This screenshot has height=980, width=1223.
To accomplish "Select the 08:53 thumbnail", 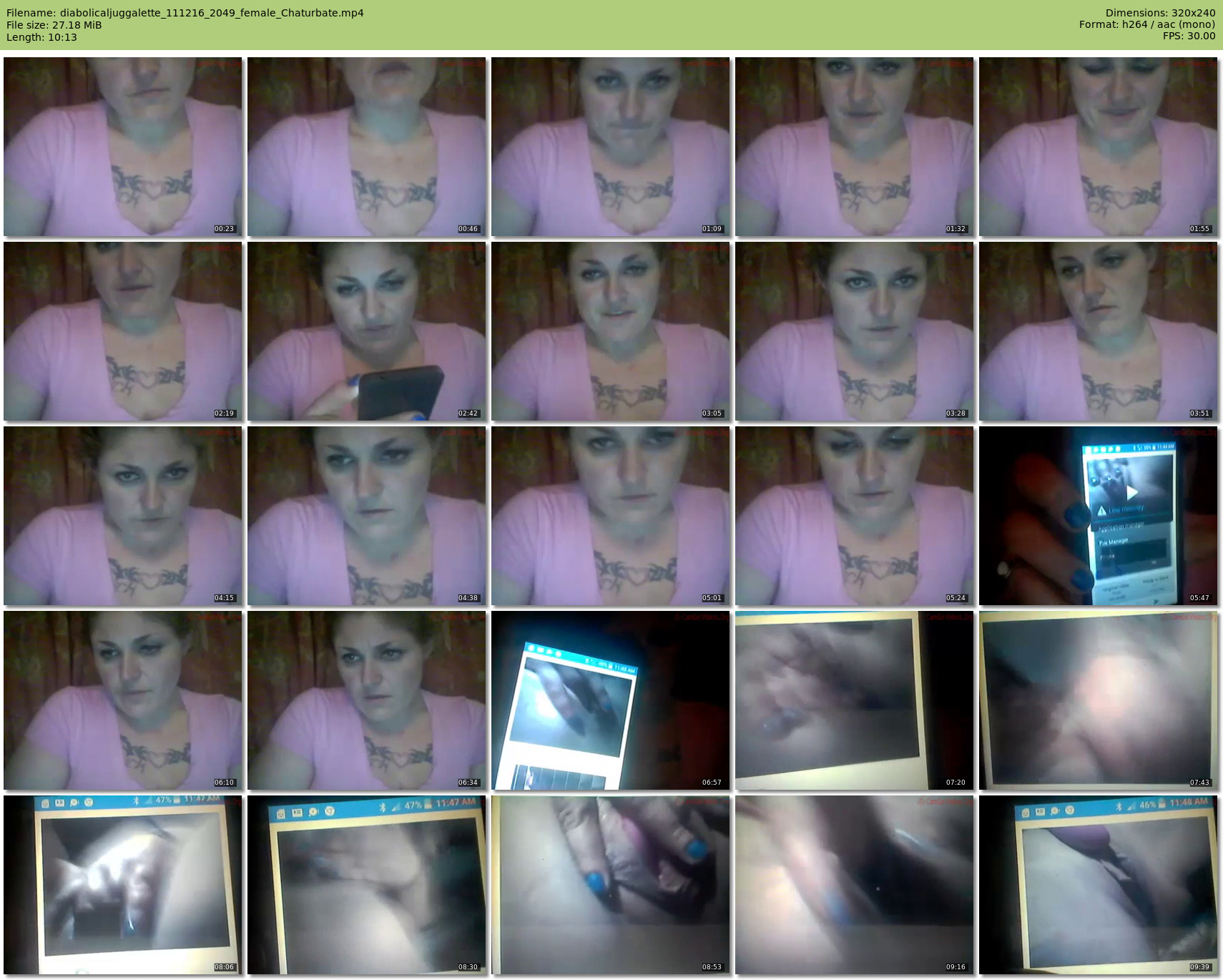I will 611,885.
